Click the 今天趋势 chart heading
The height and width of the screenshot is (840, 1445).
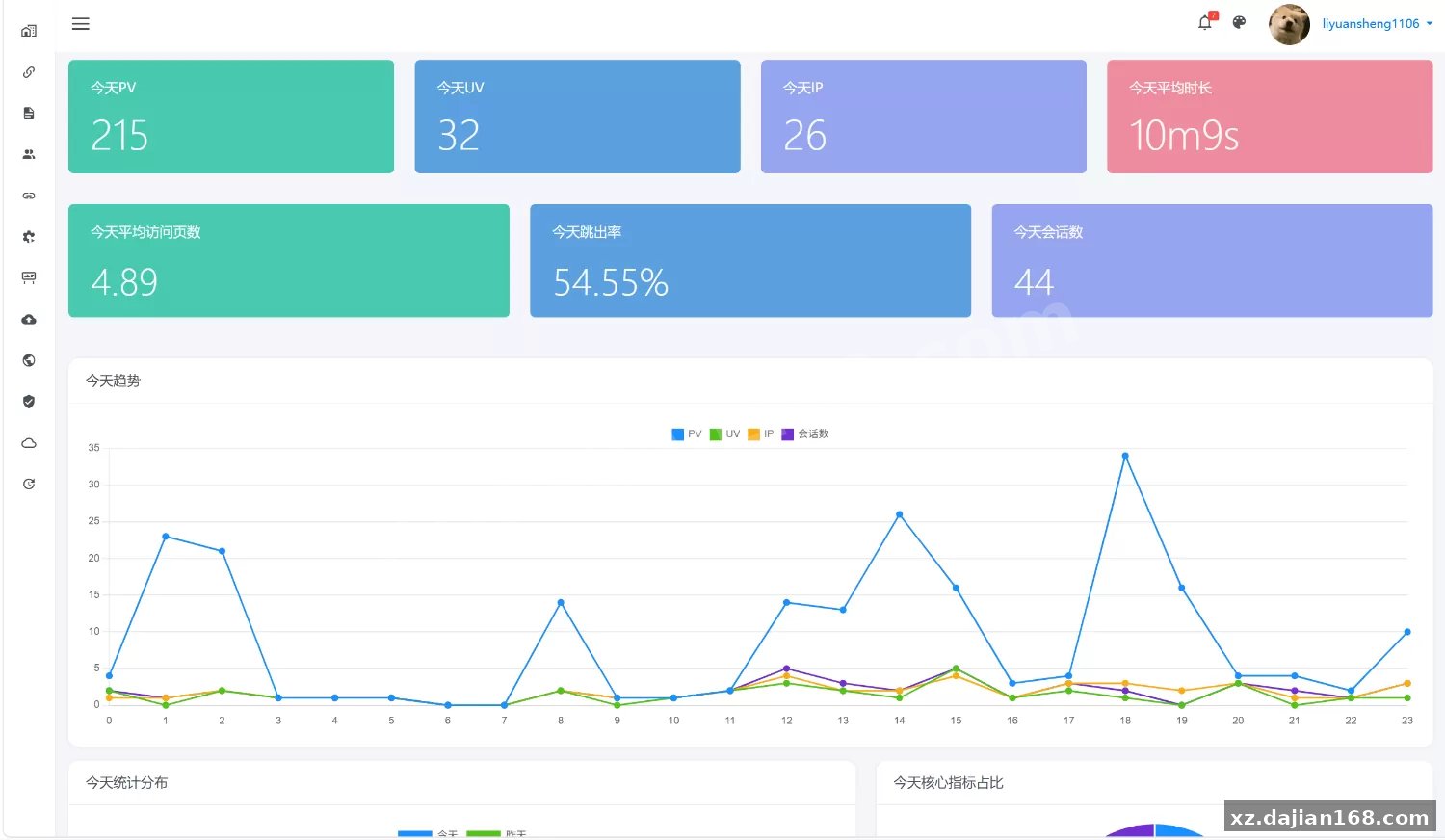[113, 381]
